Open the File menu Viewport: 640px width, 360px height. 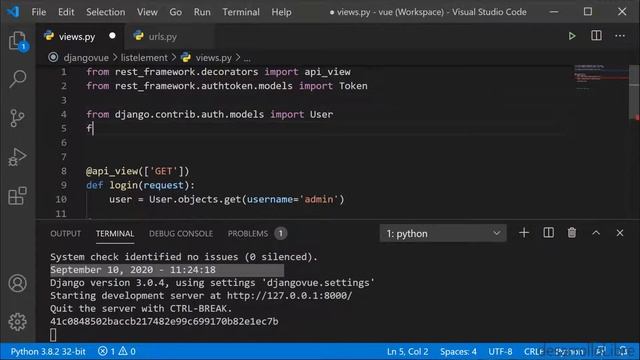(39, 12)
